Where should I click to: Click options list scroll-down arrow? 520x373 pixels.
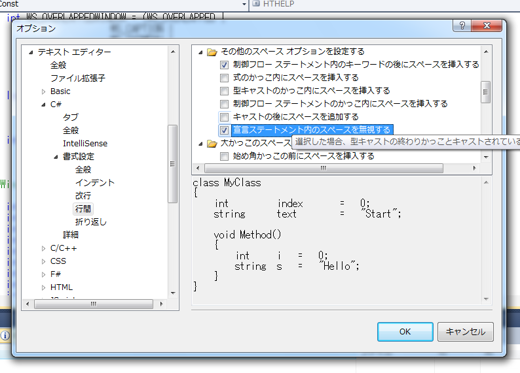coord(486,157)
